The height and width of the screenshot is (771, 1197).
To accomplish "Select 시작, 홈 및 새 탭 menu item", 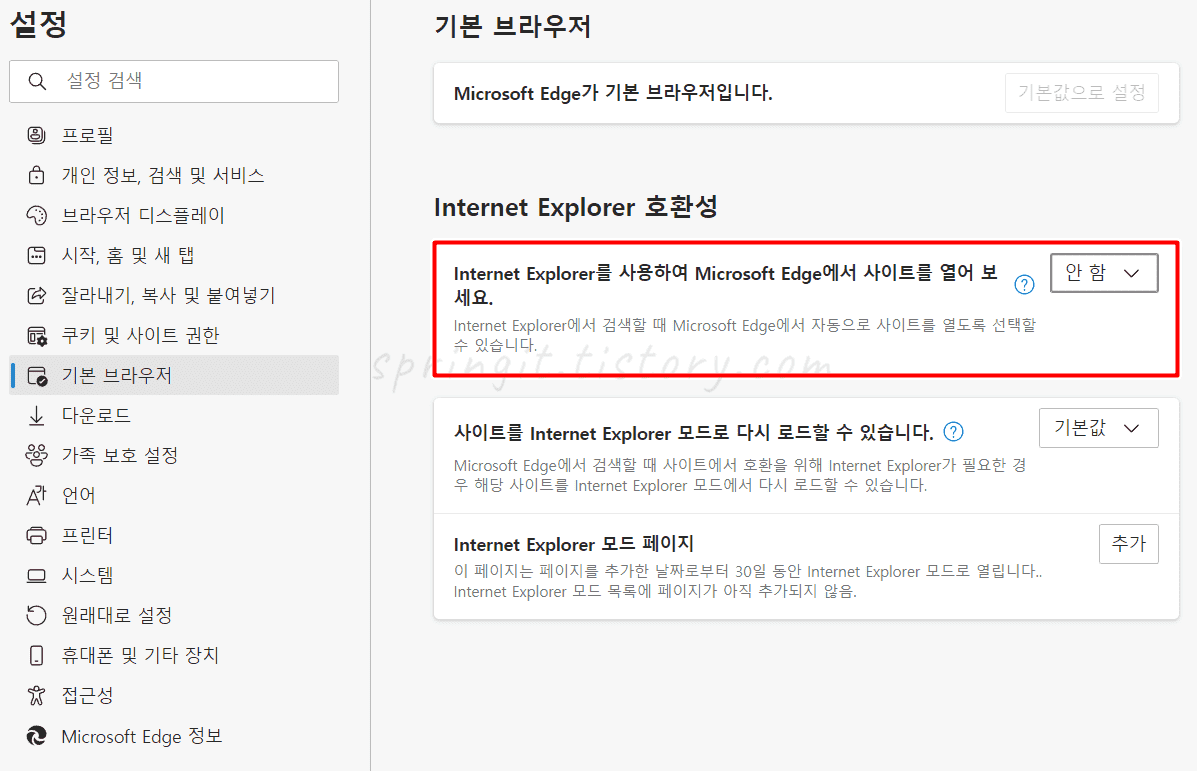I will coord(174,255).
